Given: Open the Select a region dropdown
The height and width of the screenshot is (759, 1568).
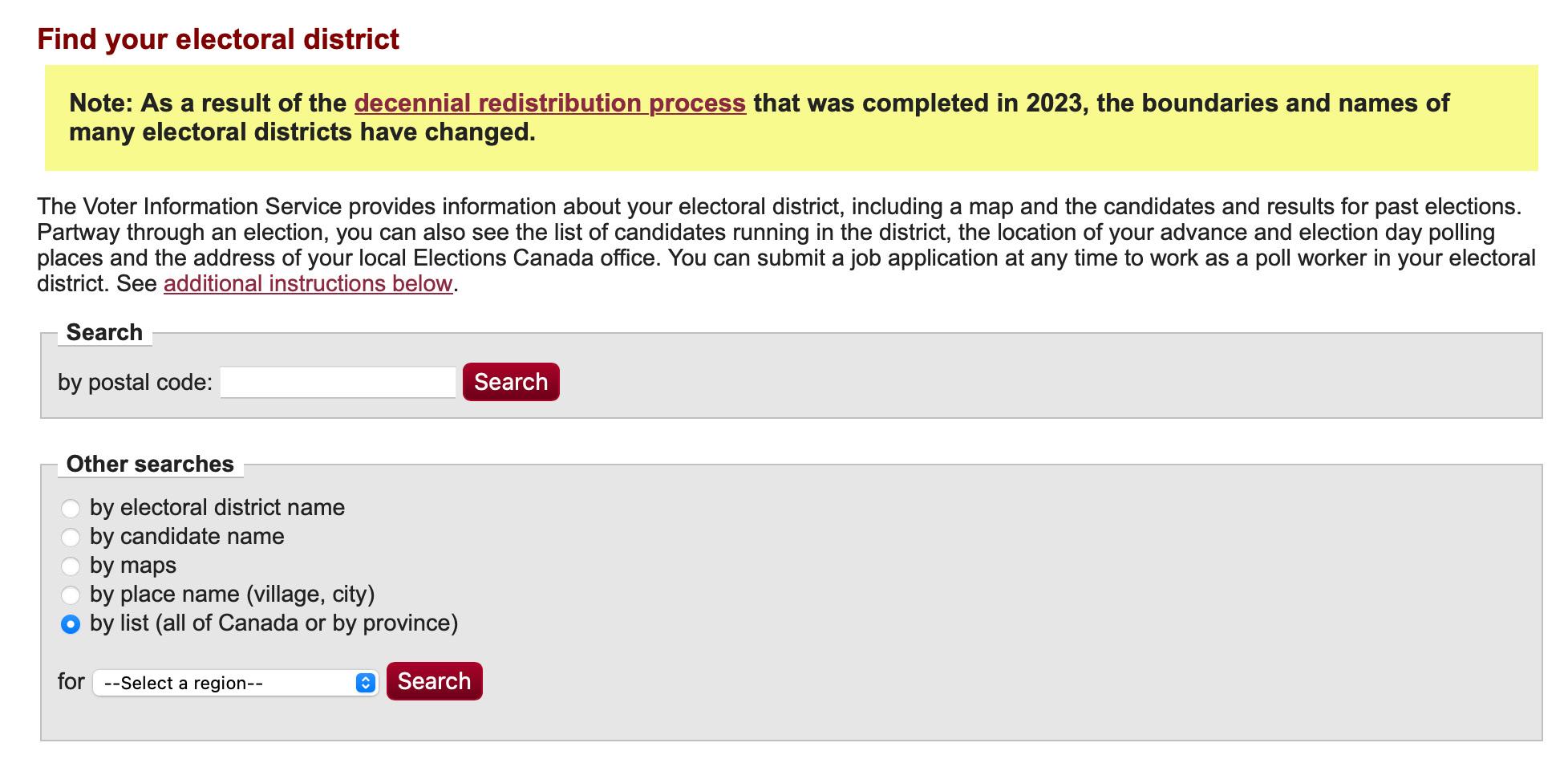Looking at the screenshot, I should (235, 683).
